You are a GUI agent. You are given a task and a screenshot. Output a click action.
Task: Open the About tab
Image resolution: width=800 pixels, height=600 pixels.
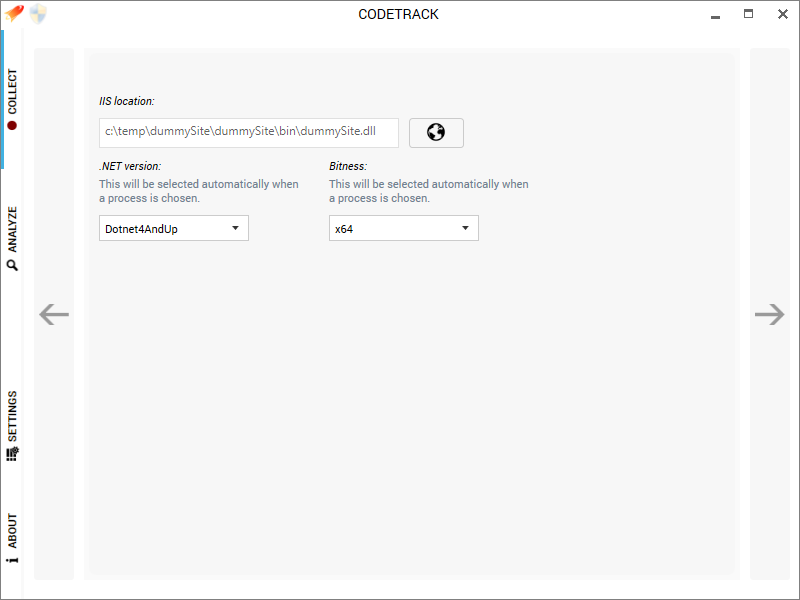pyautogui.click(x=12, y=538)
